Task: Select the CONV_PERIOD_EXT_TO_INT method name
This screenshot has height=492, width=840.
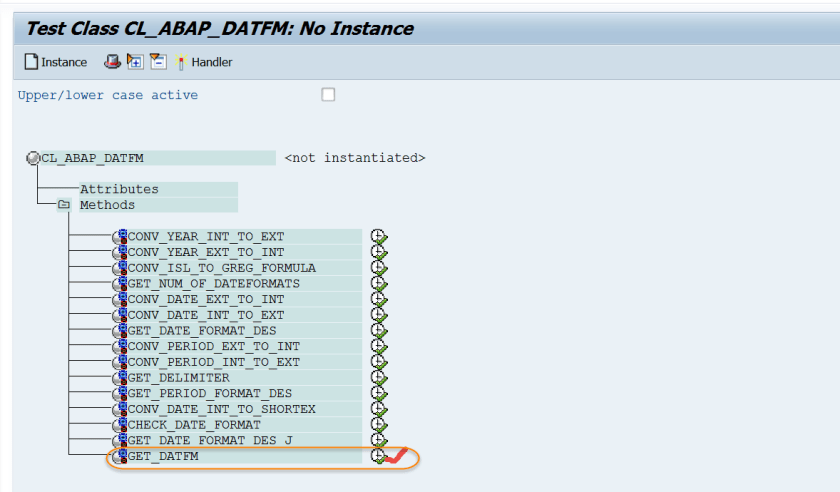Action: 214,346
